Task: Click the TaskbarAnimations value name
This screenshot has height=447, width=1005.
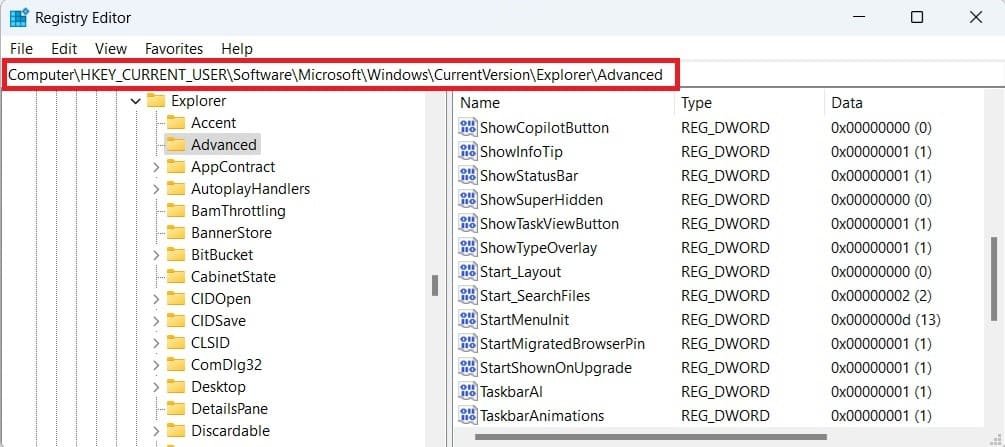Action: pyautogui.click(x=542, y=416)
